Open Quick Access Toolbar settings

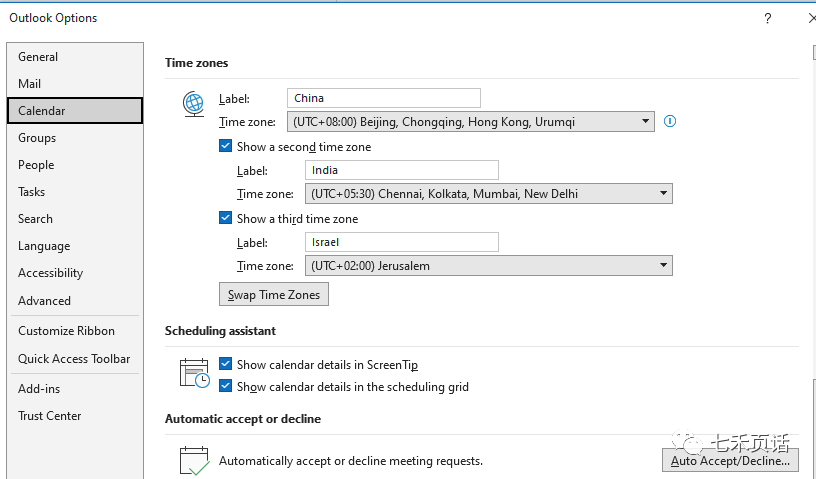75,359
